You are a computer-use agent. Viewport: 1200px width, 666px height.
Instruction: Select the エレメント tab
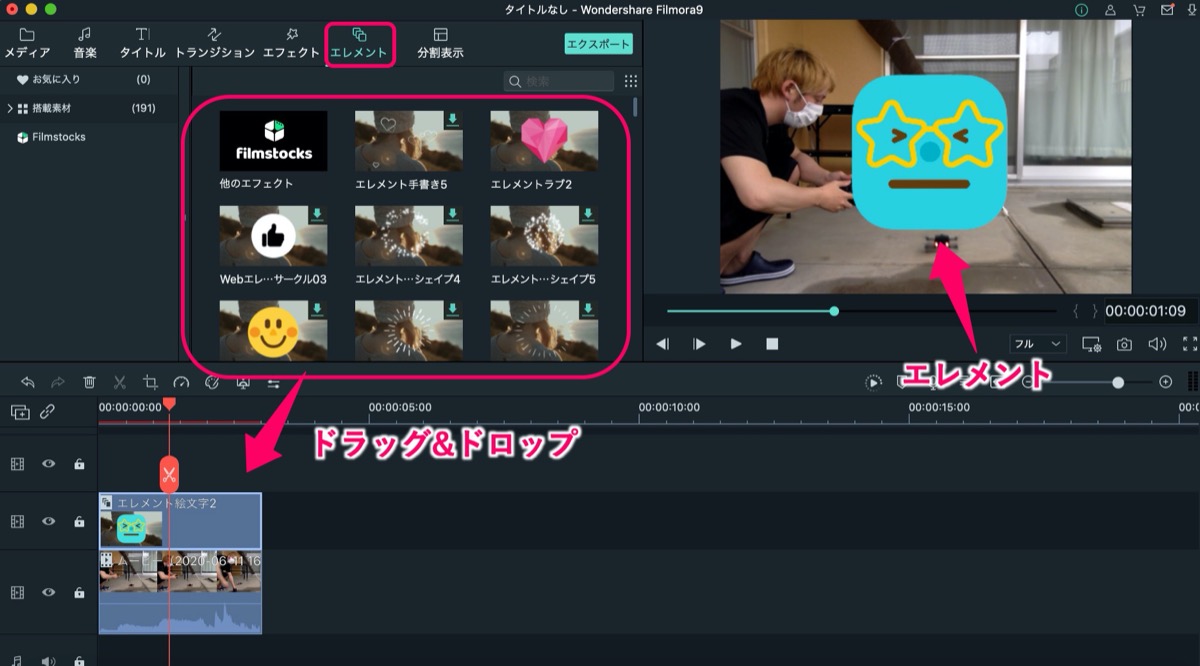(359, 44)
